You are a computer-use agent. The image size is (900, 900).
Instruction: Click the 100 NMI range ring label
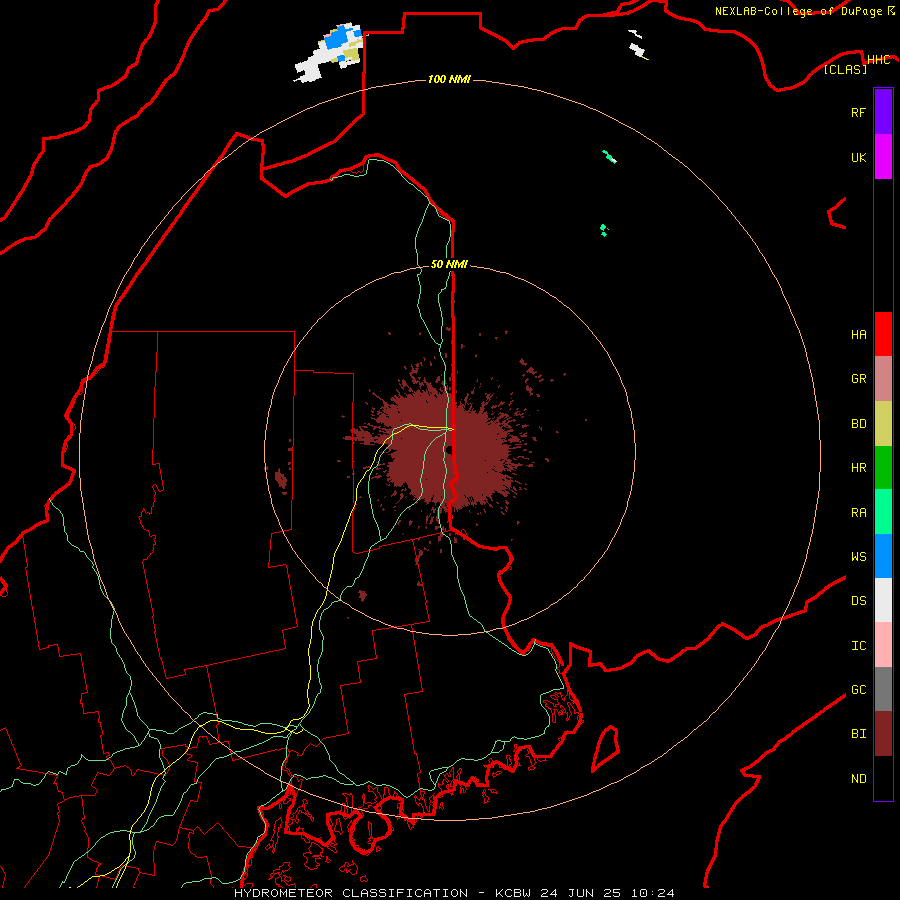pos(449,79)
